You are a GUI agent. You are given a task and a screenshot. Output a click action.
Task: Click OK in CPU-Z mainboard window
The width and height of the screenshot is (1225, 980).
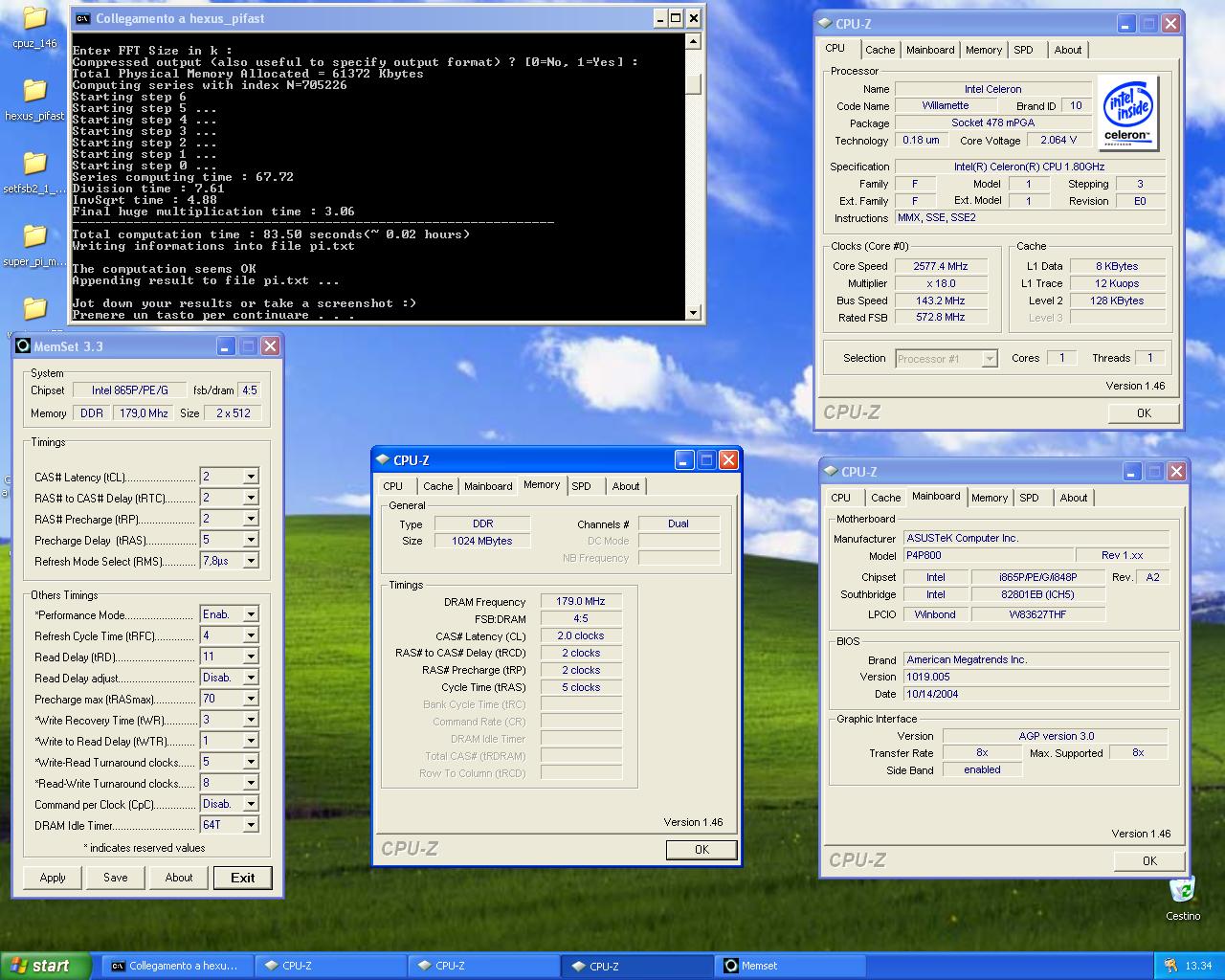[1149, 861]
